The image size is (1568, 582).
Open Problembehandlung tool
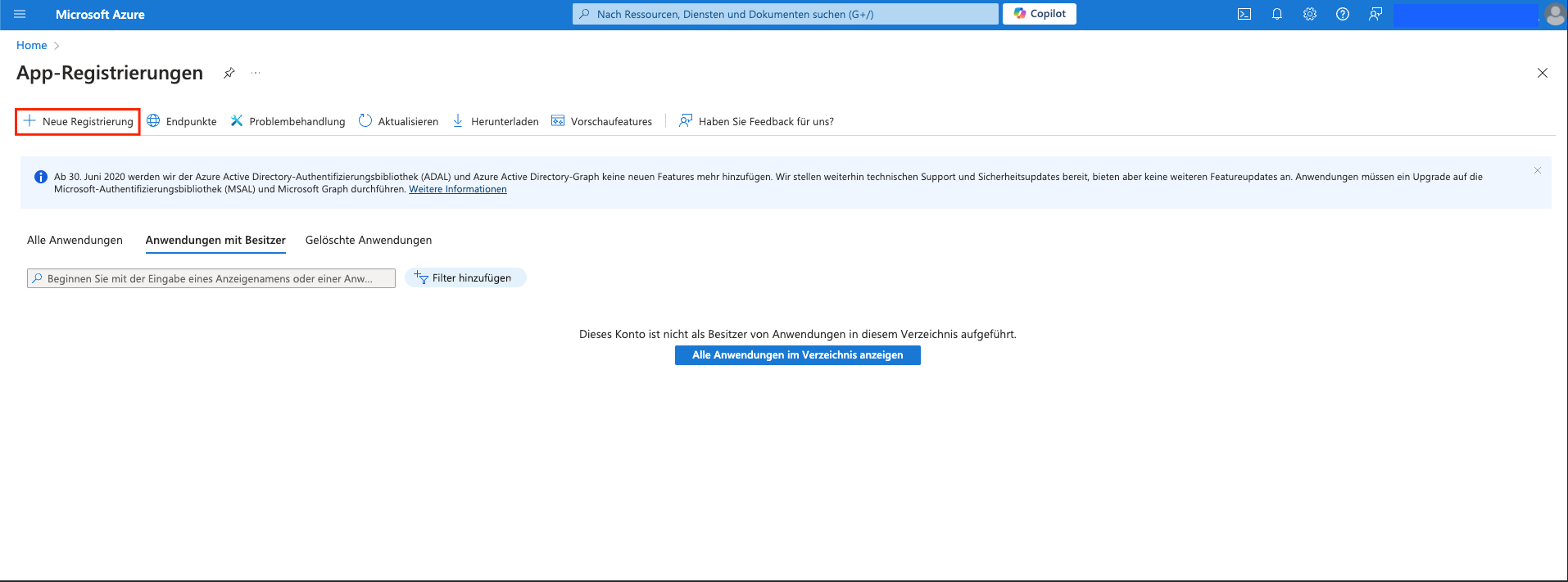tap(288, 121)
